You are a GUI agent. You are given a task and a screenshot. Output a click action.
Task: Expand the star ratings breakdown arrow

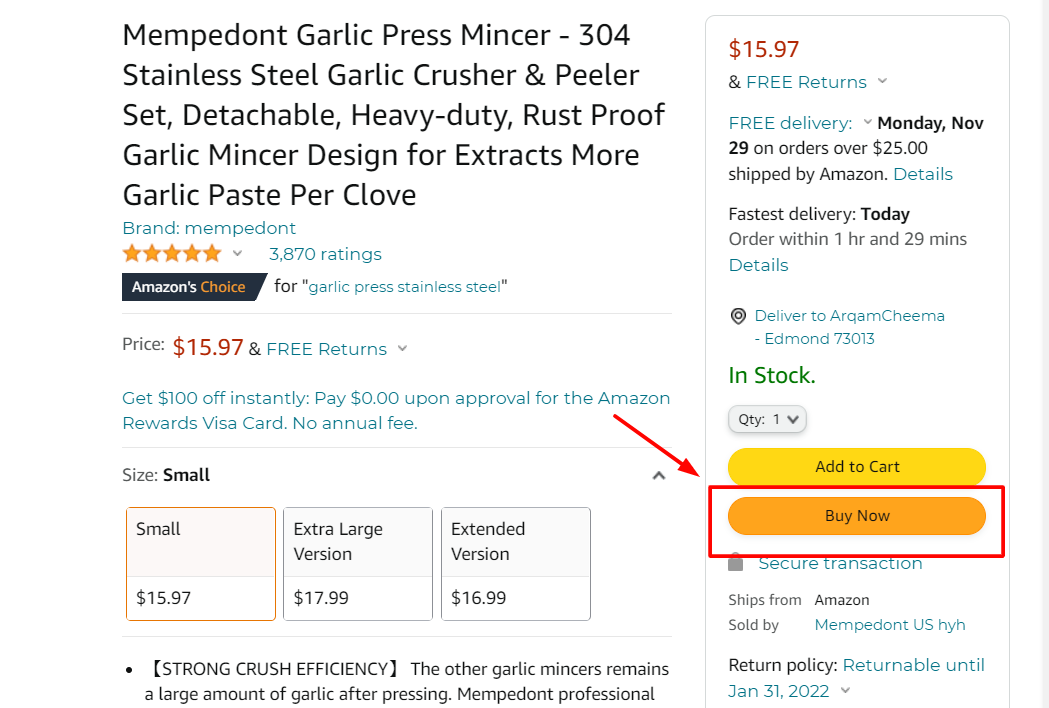[237, 254]
